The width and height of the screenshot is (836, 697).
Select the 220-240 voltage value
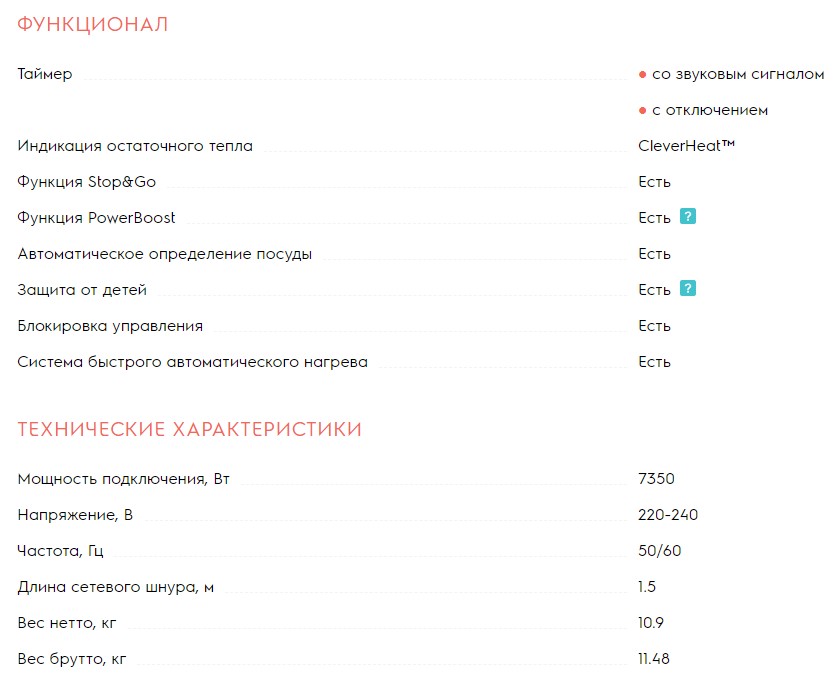click(668, 515)
